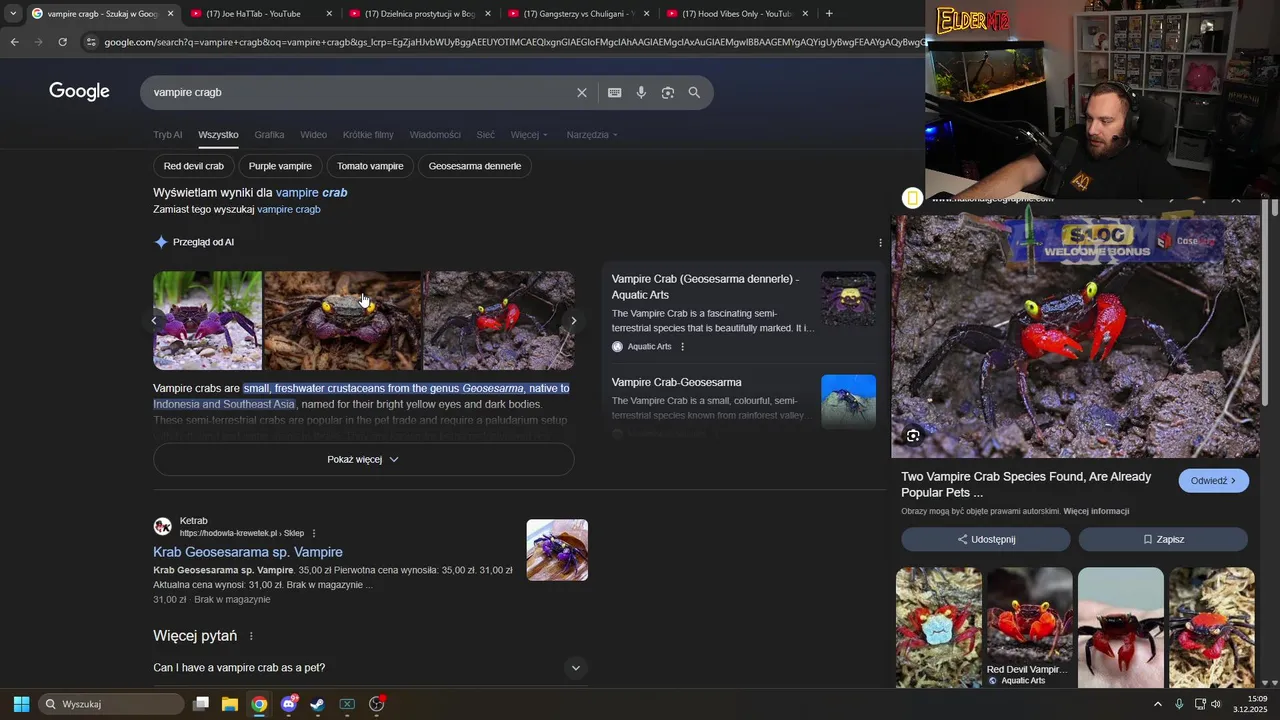The image size is (1280, 720).
Task: Open Red Devil Vampire crab related image
Action: 1029,627
